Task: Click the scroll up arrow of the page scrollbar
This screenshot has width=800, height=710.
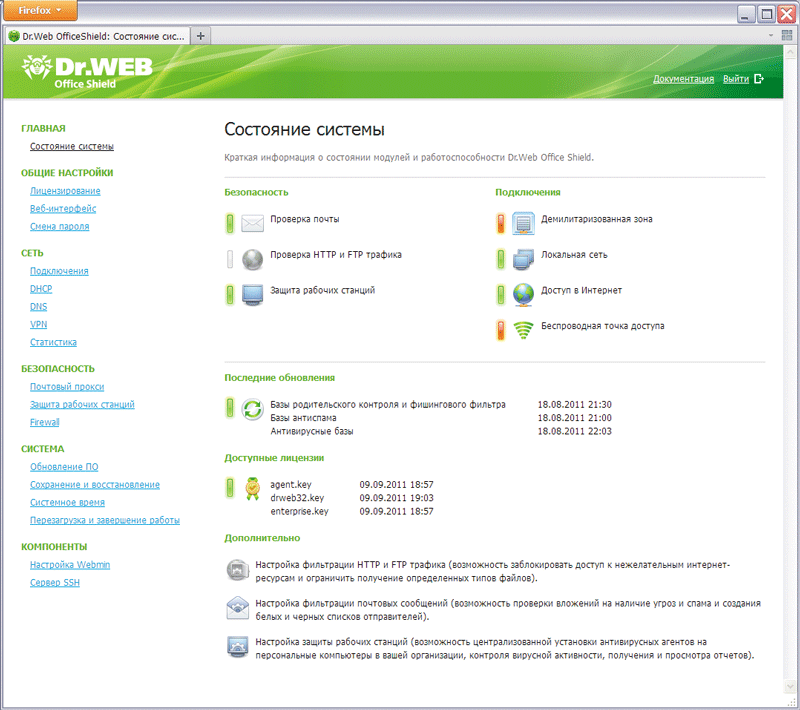Action: (791, 52)
